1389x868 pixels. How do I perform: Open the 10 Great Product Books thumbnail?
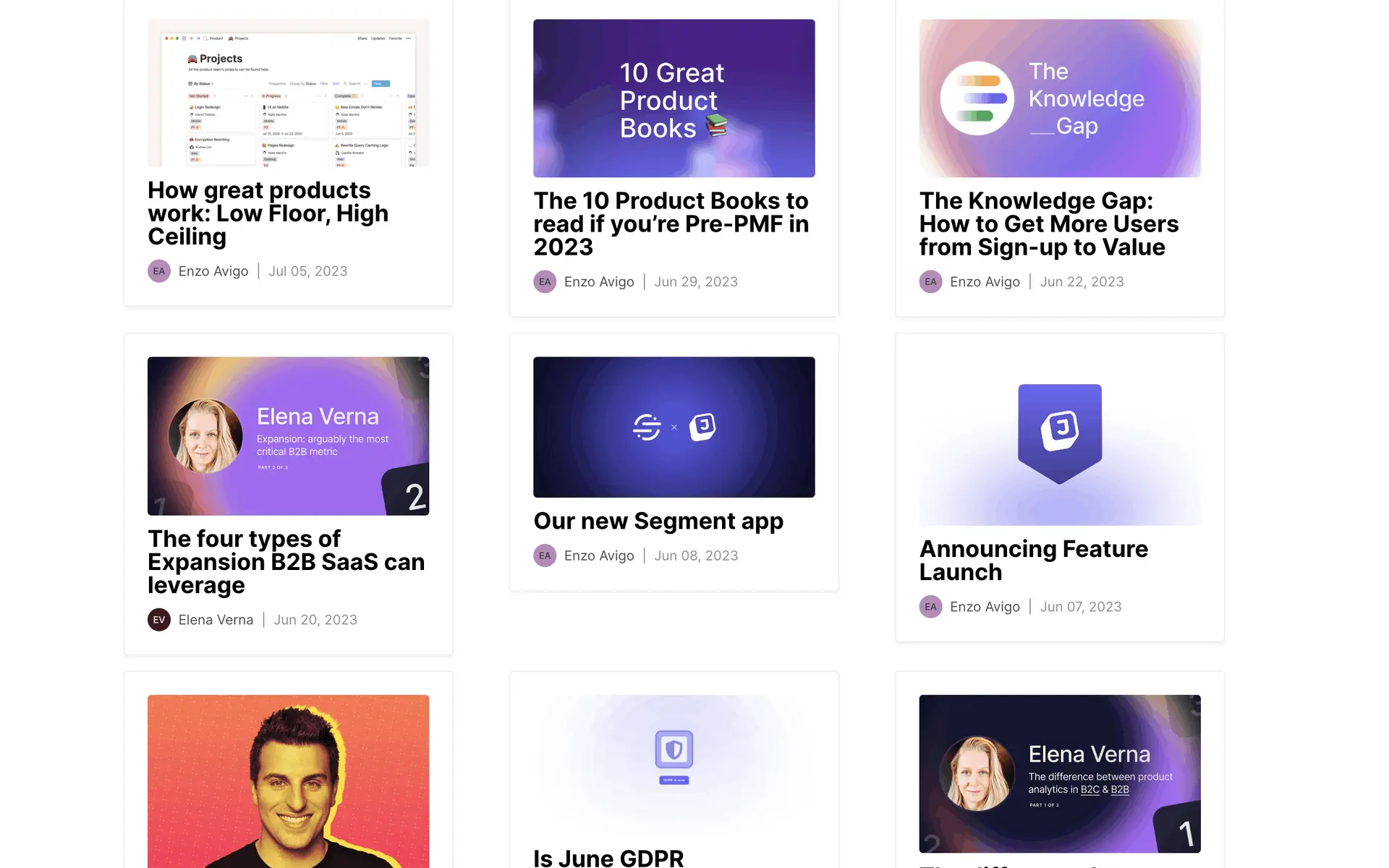(x=674, y=98)
